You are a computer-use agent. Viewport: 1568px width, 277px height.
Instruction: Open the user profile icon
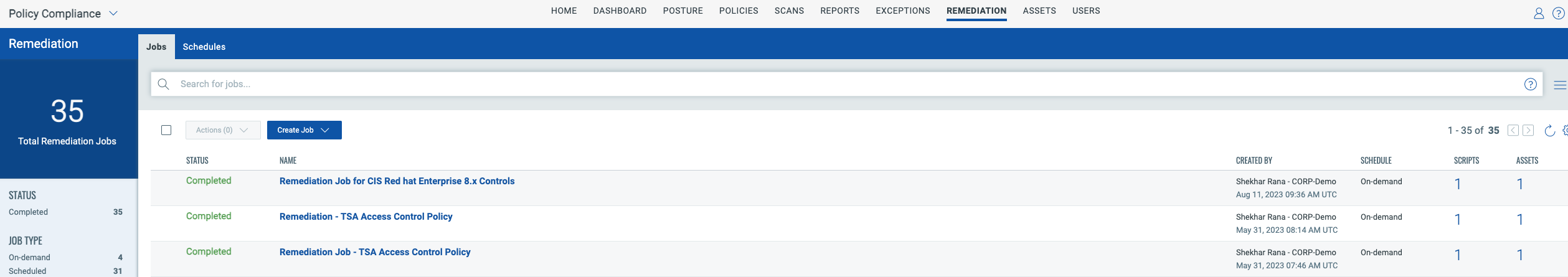1538,14
